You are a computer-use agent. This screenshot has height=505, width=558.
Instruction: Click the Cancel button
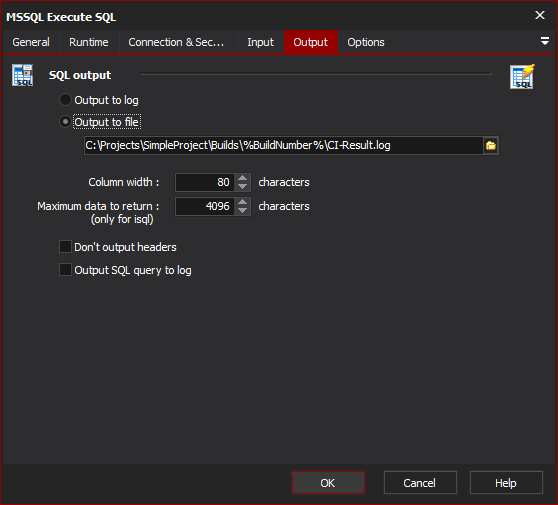(x=420, y=483)
